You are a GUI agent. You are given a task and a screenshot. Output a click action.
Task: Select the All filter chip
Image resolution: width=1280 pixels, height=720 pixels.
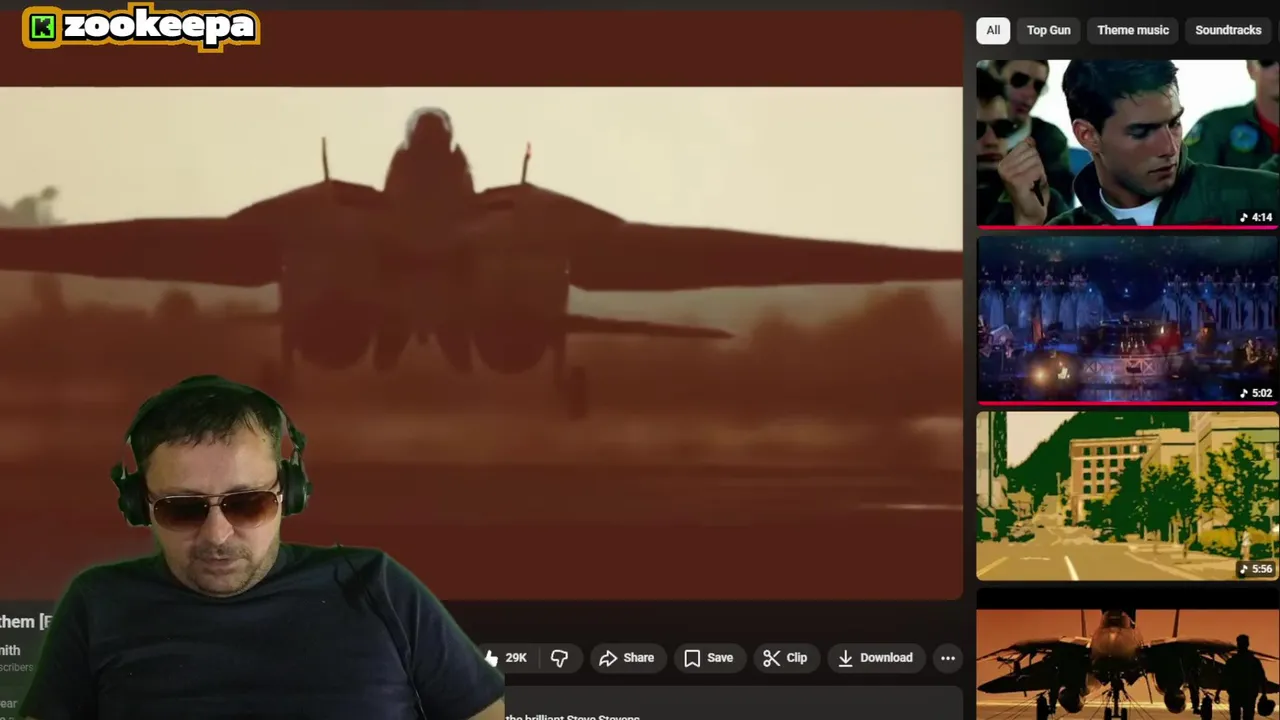point(993,30)
